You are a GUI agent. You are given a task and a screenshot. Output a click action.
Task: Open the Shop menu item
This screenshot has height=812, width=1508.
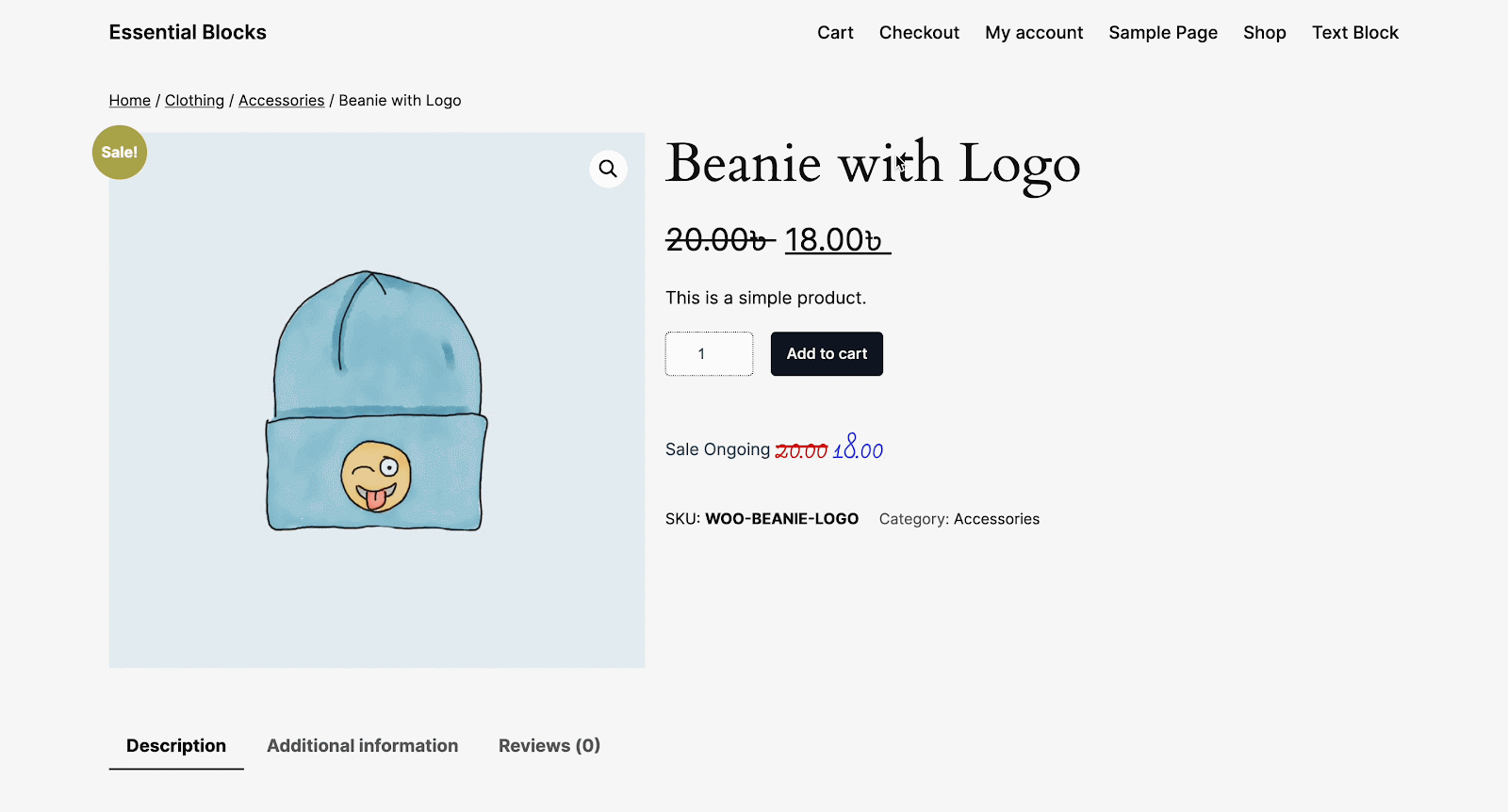point(1264,32)
